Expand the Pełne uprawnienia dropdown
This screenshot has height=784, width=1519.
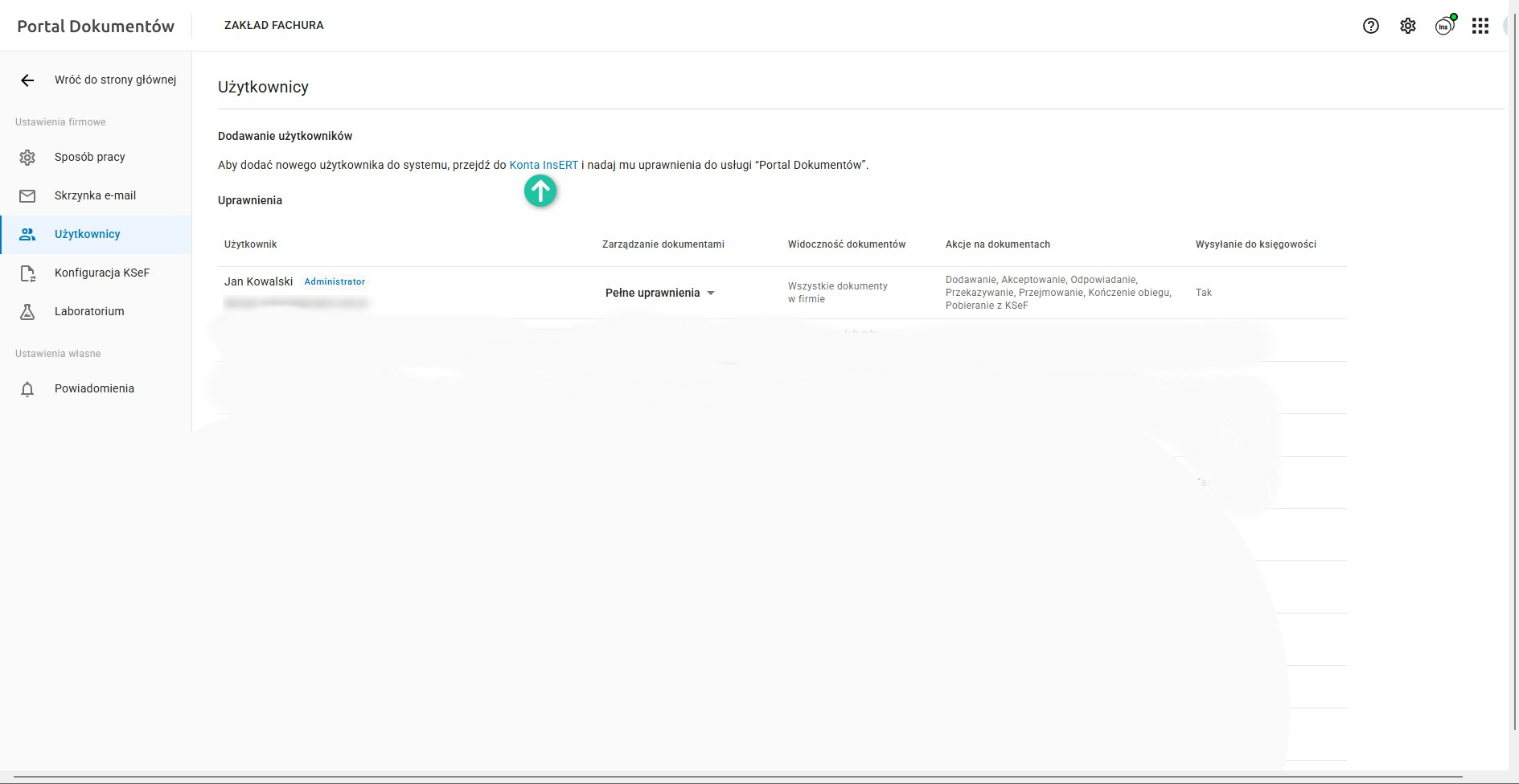tap(652, 293)
